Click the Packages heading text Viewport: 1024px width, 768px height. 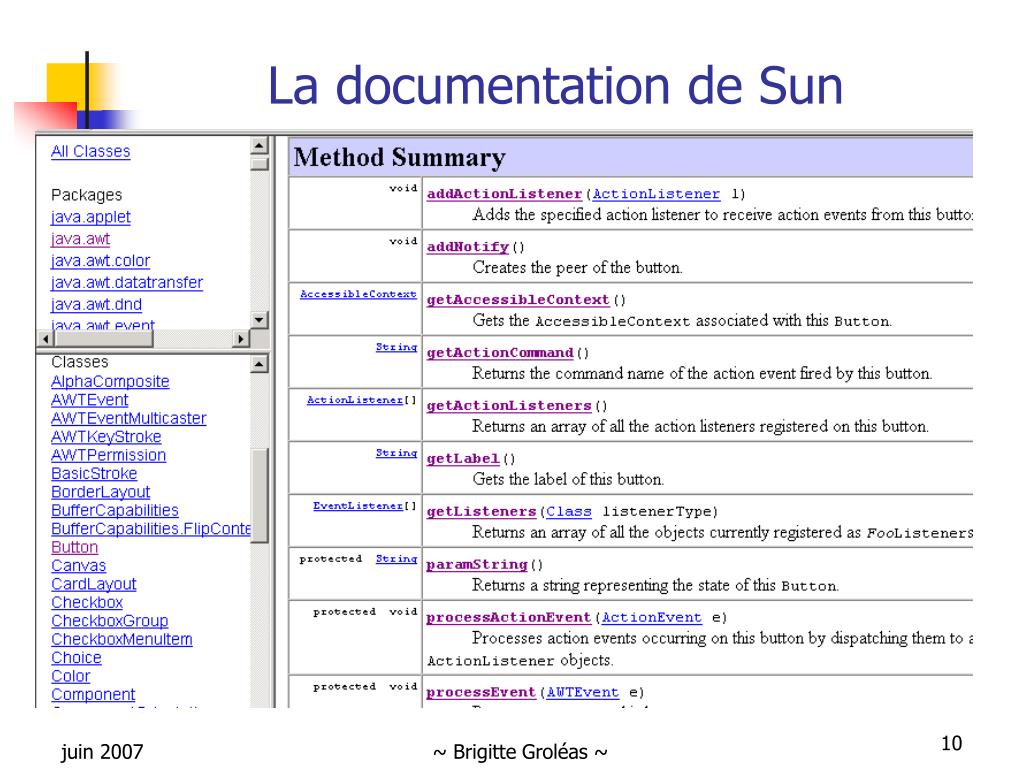(x=86, y=195)
